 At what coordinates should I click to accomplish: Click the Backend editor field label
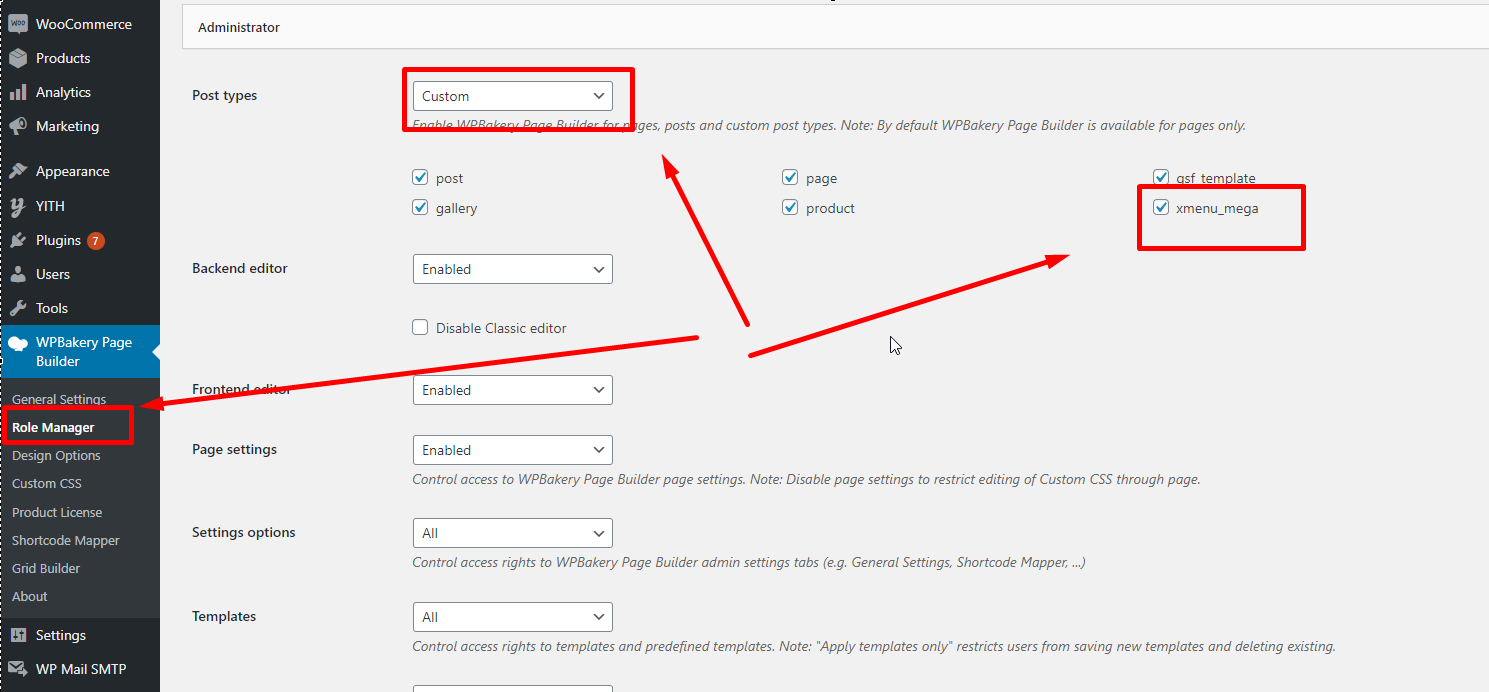point(240,268)
